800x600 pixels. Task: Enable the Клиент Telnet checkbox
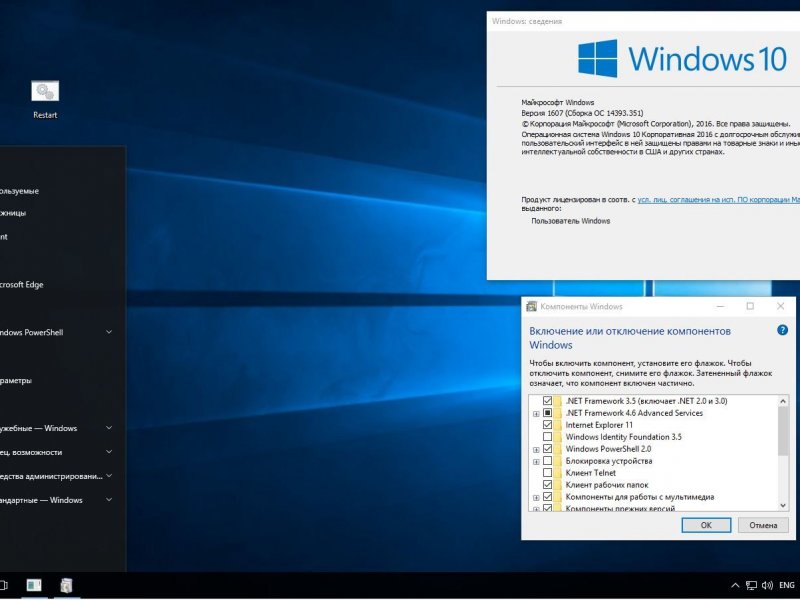pos(547,473)
